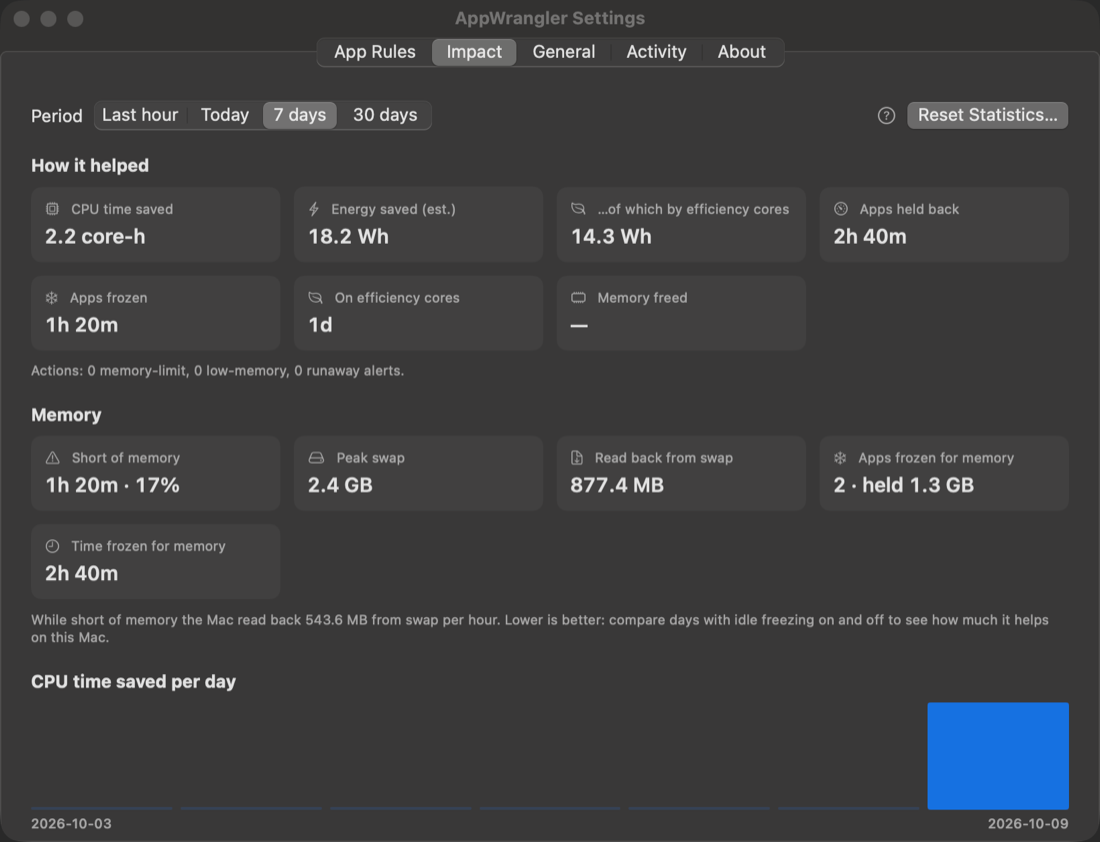Click the 2026-10-09 chart date label
Viewport: 1100px width, 842px height.
coord(1028,824)
